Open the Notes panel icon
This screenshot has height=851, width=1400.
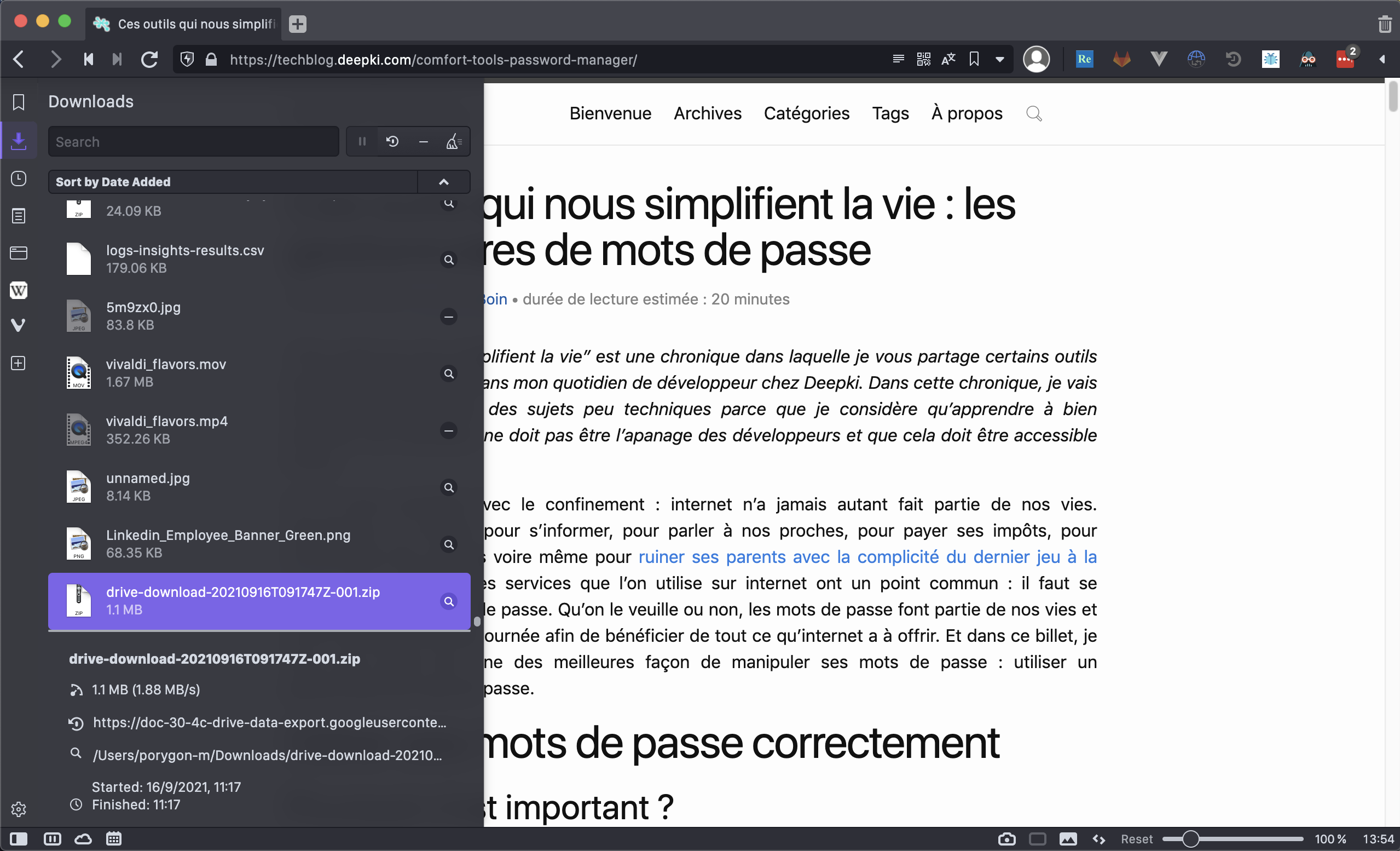click(x=18, y=216)
